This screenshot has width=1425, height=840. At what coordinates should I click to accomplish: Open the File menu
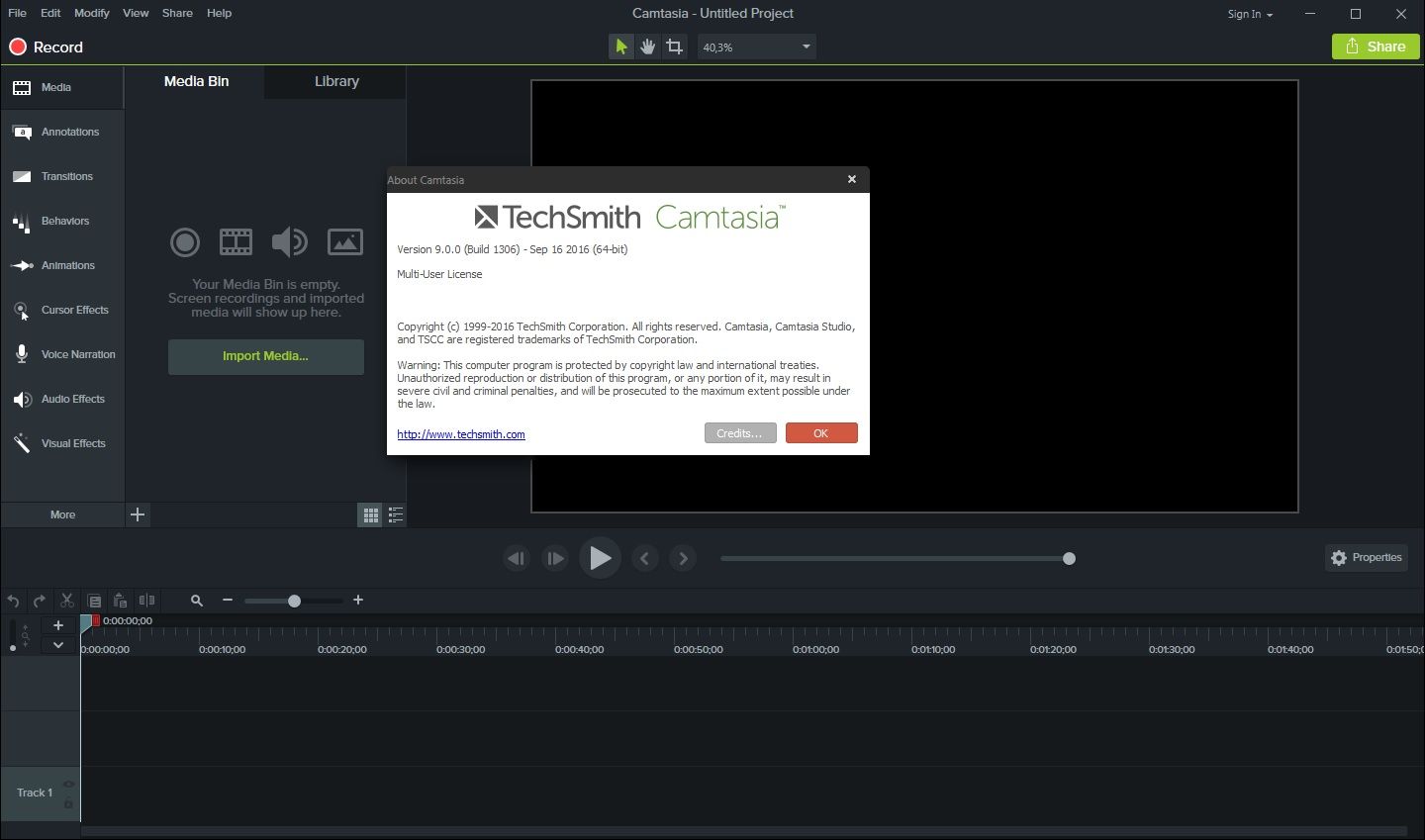pos(17,13)
